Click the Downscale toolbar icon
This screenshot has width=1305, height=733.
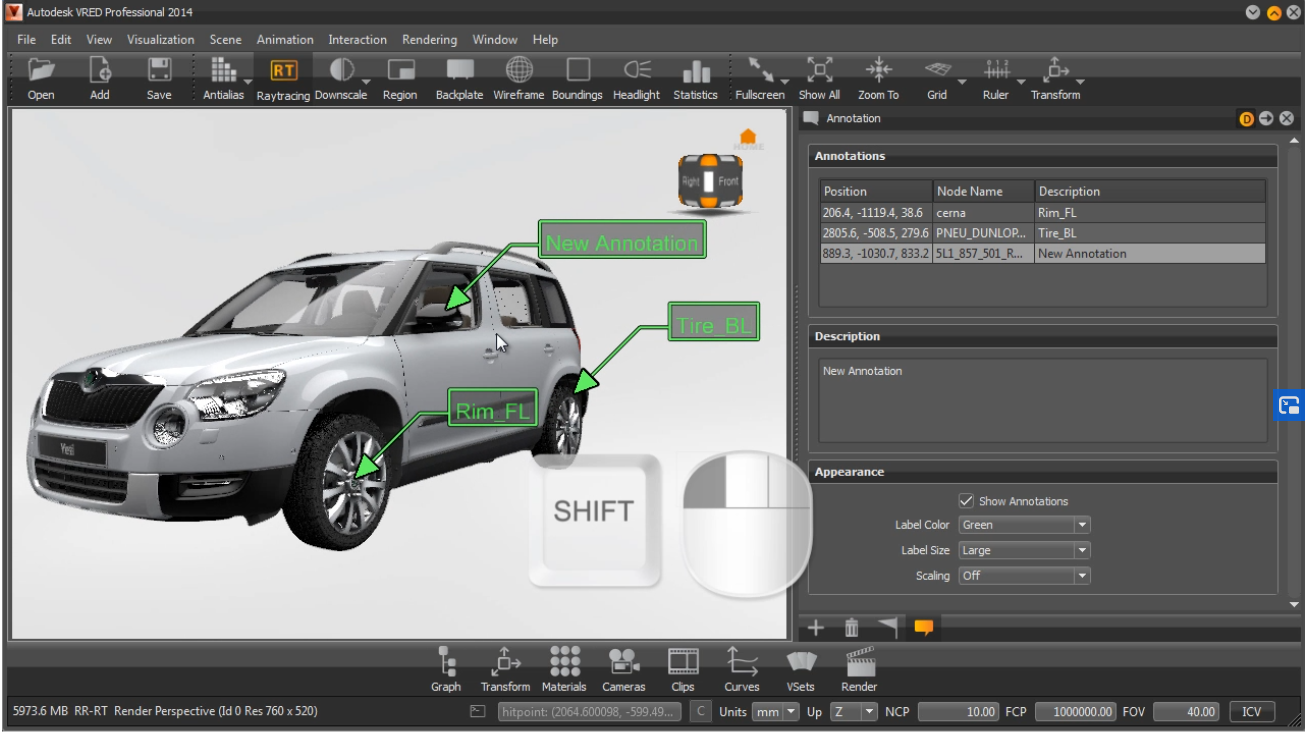pyautogui.click(x=342, y=70)
